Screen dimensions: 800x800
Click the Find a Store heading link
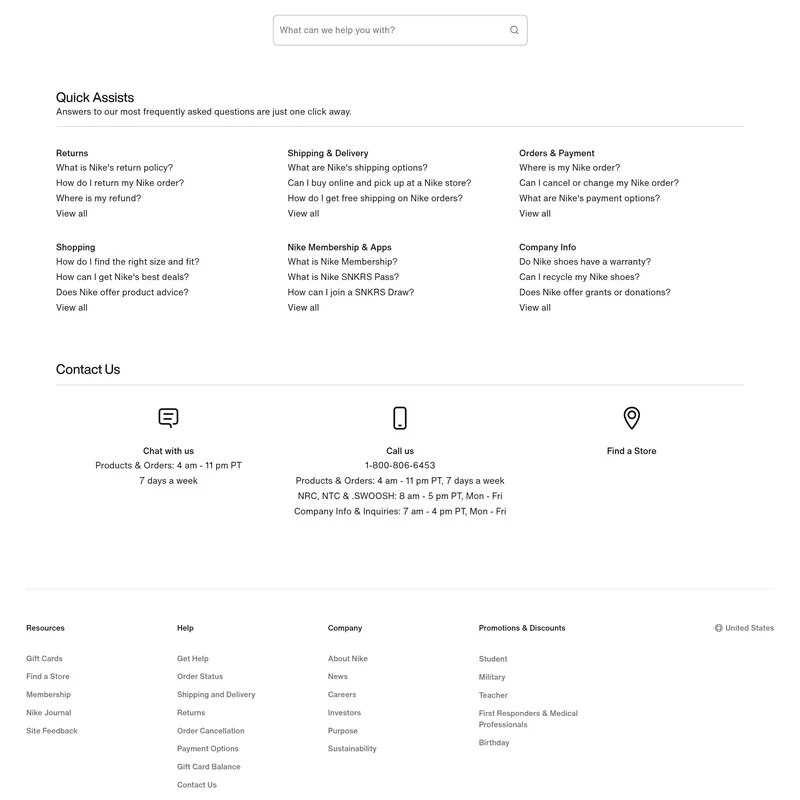pyautogui.click(x=631, y=451)
